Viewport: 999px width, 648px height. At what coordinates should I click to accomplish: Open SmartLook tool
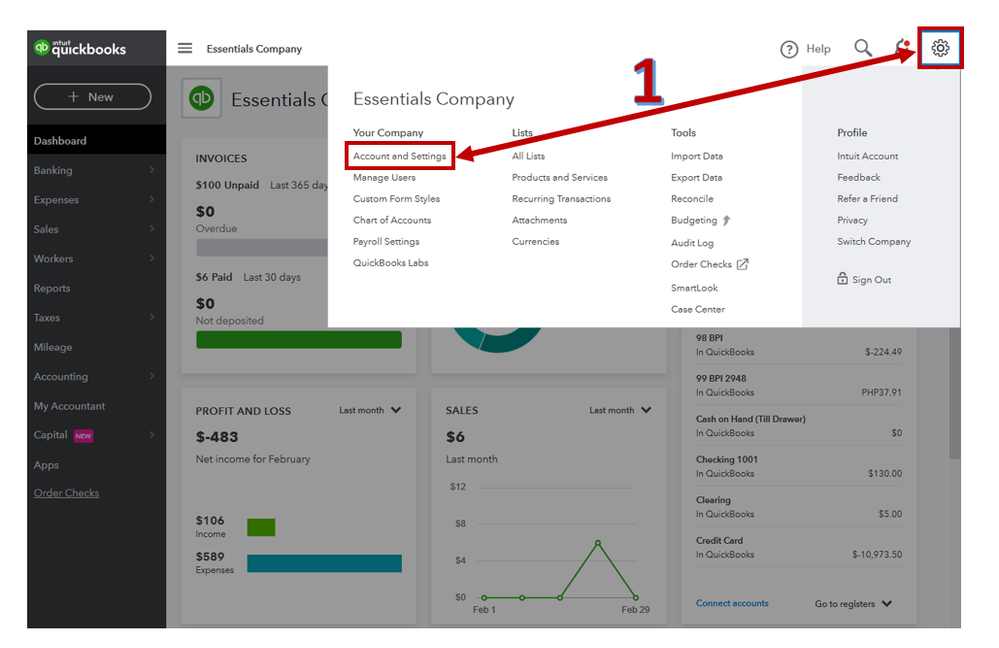click(694, 288)
